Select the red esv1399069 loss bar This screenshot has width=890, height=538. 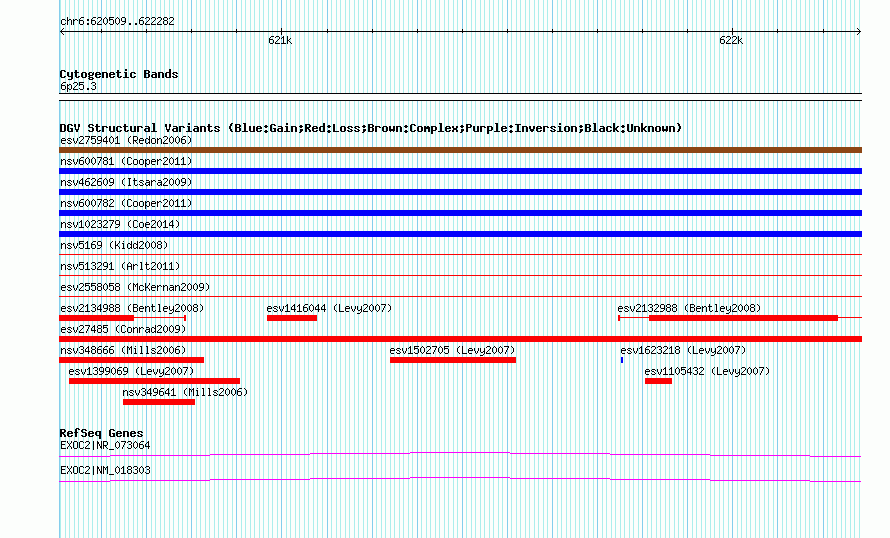tap(154, 381)
